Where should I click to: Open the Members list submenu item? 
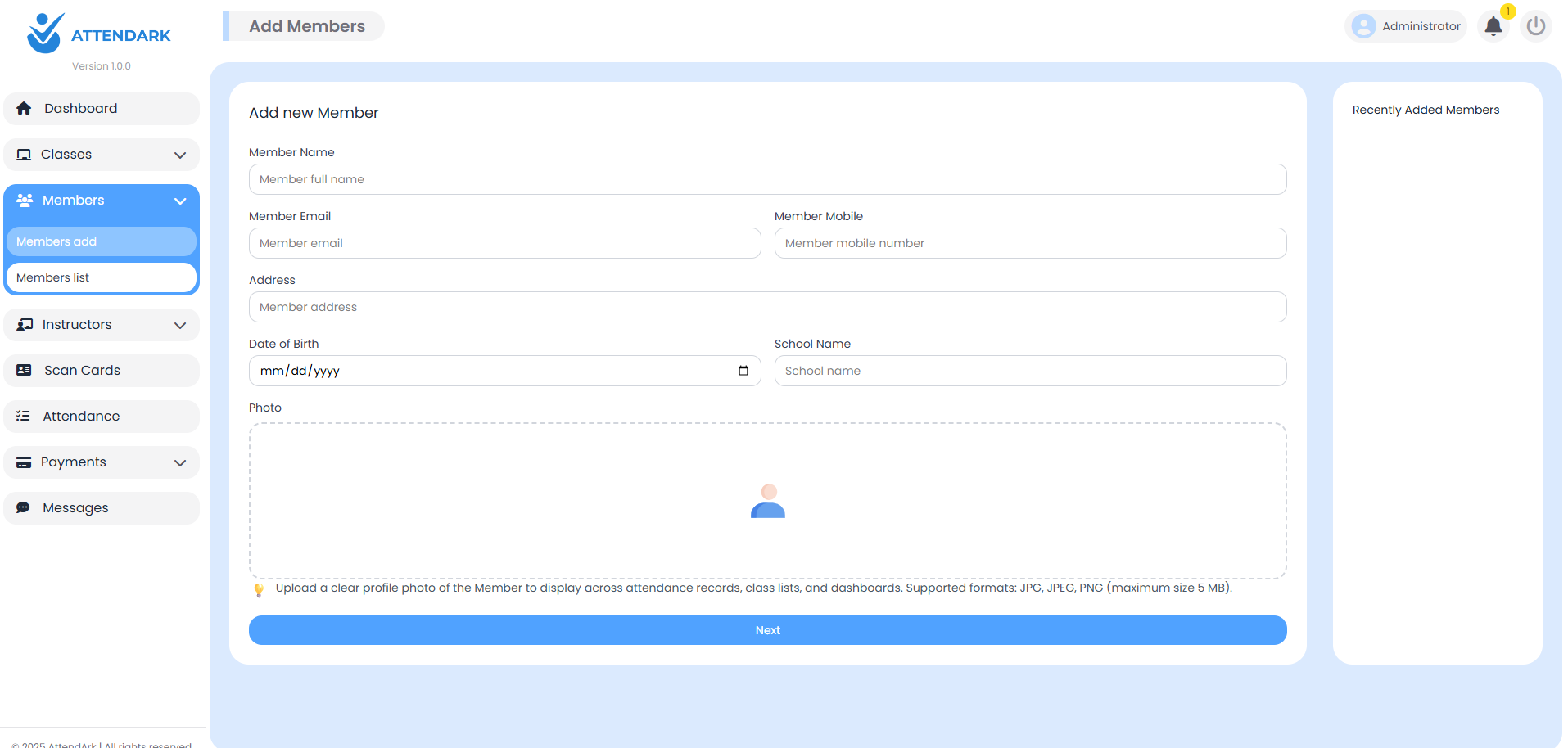tap(101, 277)
